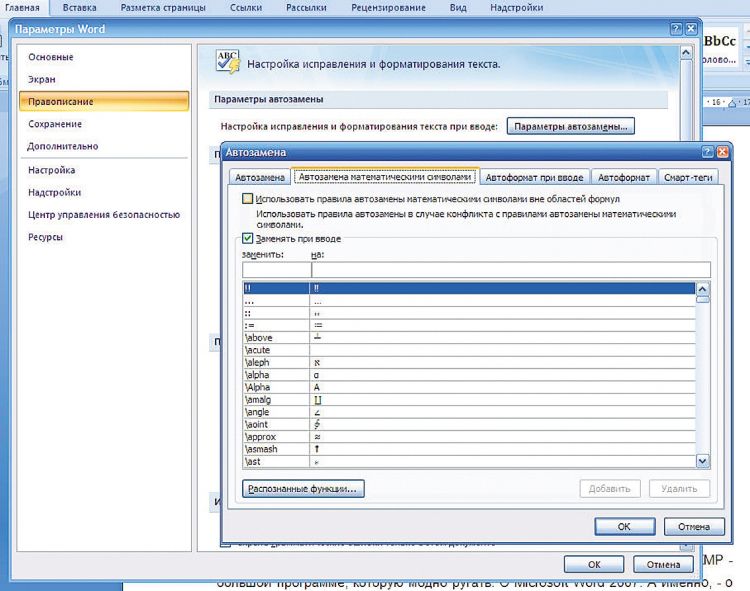The image size is (750, 591).
Task: Open the Рецензирование ribbon tab
Action: 386,7
